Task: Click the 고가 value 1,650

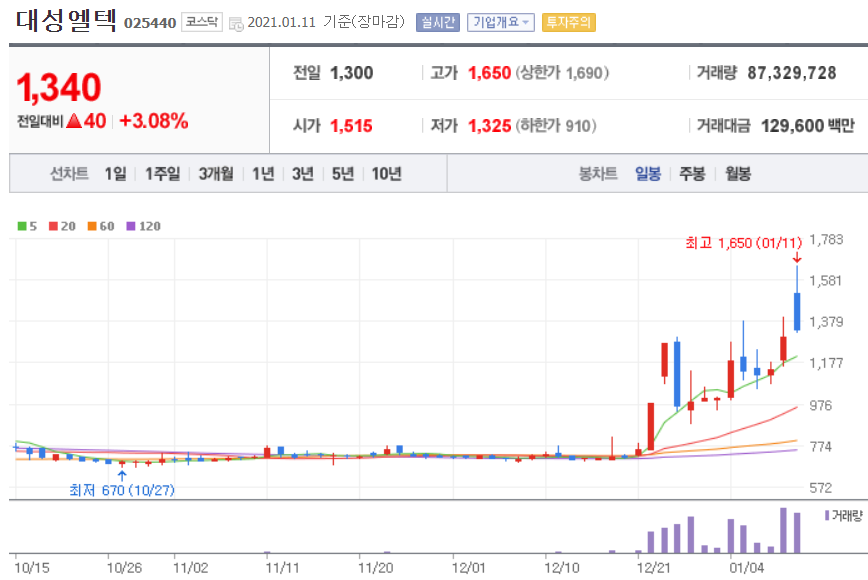Action: click(489, 72)
